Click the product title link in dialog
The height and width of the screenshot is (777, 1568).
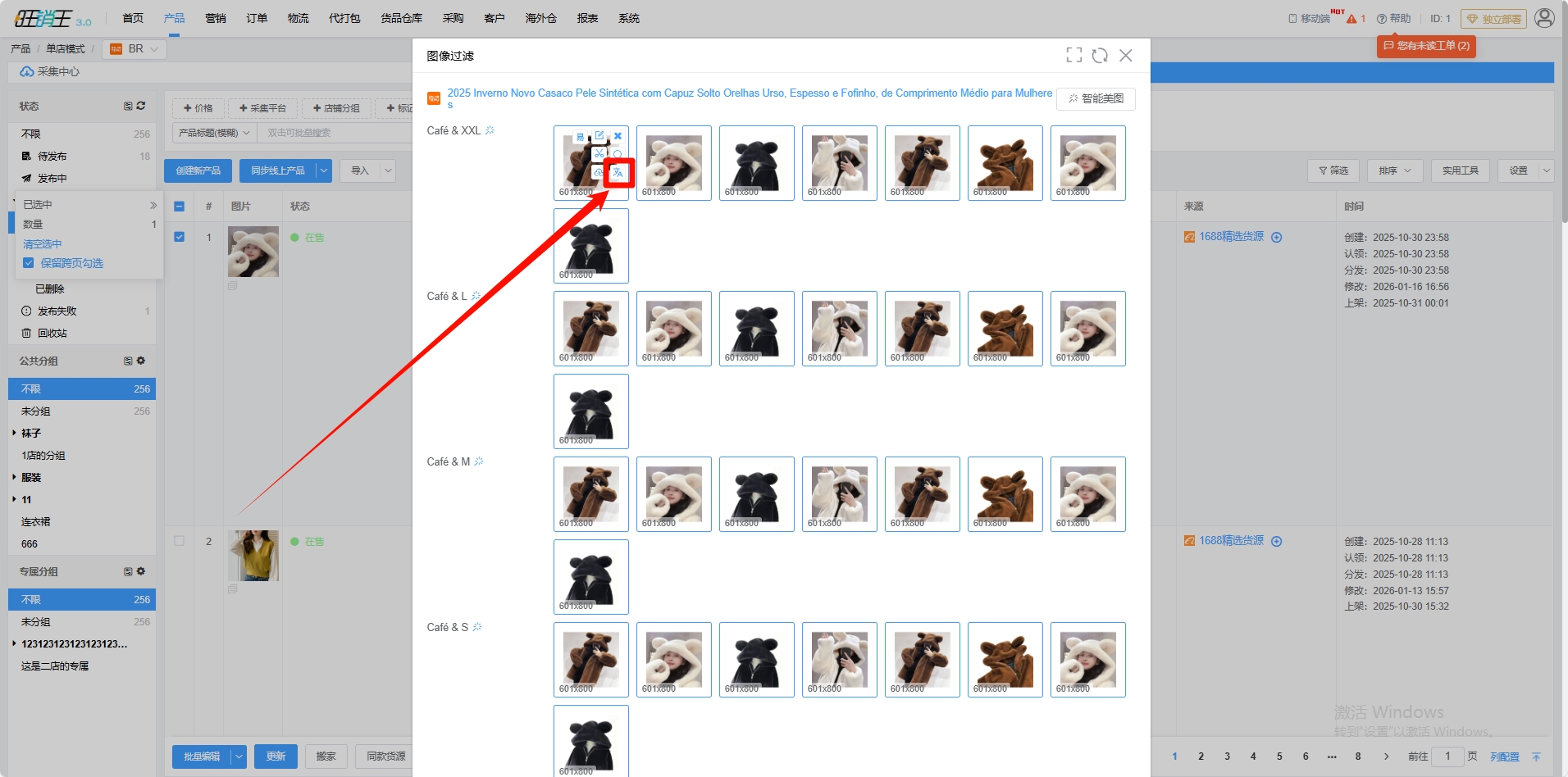click(x=749, y=93)
